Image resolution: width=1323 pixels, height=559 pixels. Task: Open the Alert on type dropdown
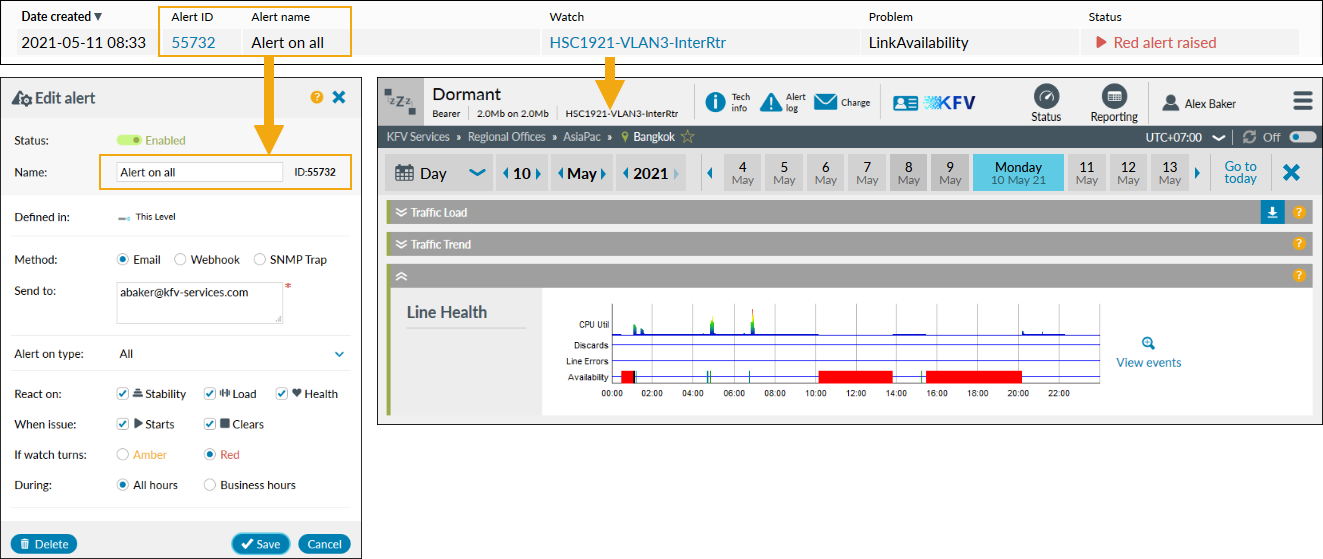pyautogui.click(x=339, y=354)
